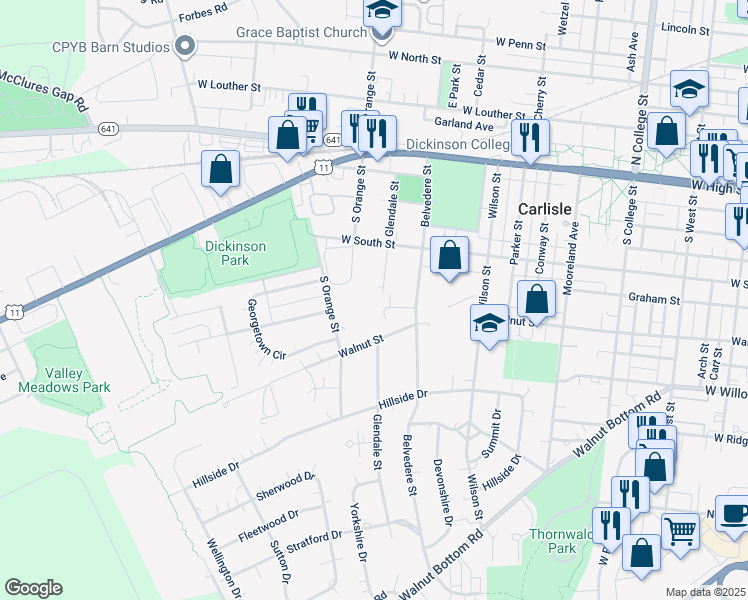Select the US 11 shield near S Orange St
The height and width of the screenshot is (600, 748).
[x=324, y=167]
